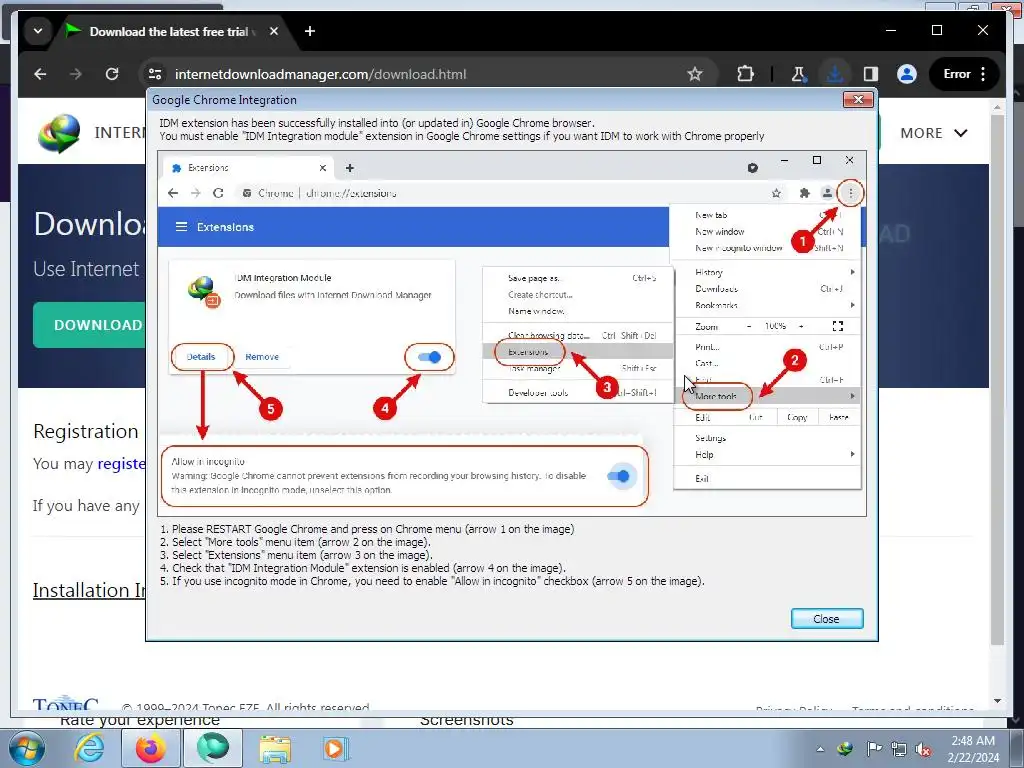Open the Windows Start menu
Image resolution: width=1024 pixels, height=768 pixels.
coord(26,749)
